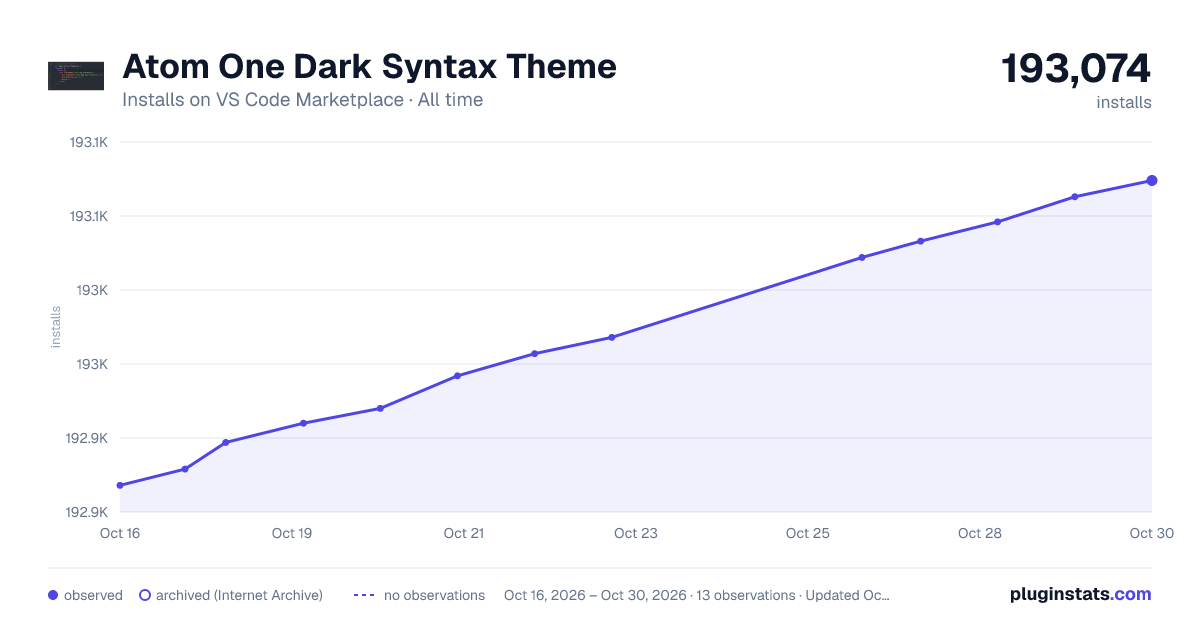The width and height of the screenshot is (1200, 630).
Task: Click the Atom One Dark theme thumbnail
Action: (76, 76)
